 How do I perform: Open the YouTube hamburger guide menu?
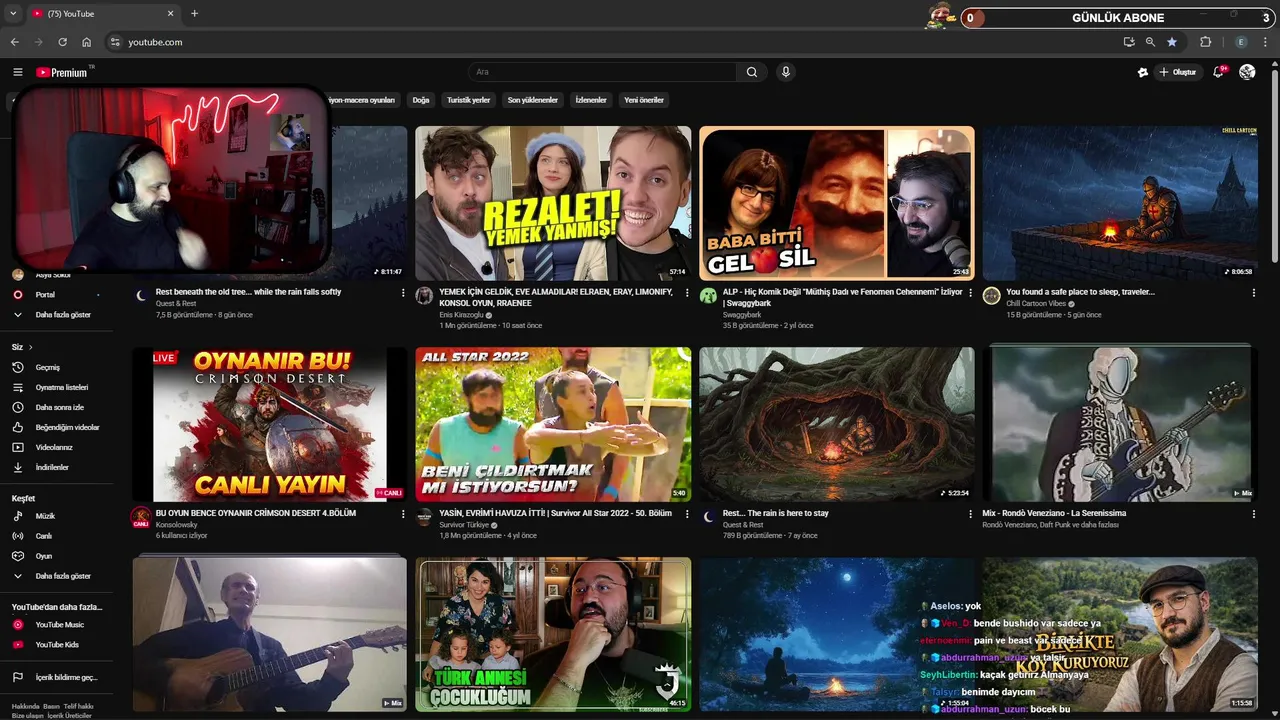[x=17, y=72]
